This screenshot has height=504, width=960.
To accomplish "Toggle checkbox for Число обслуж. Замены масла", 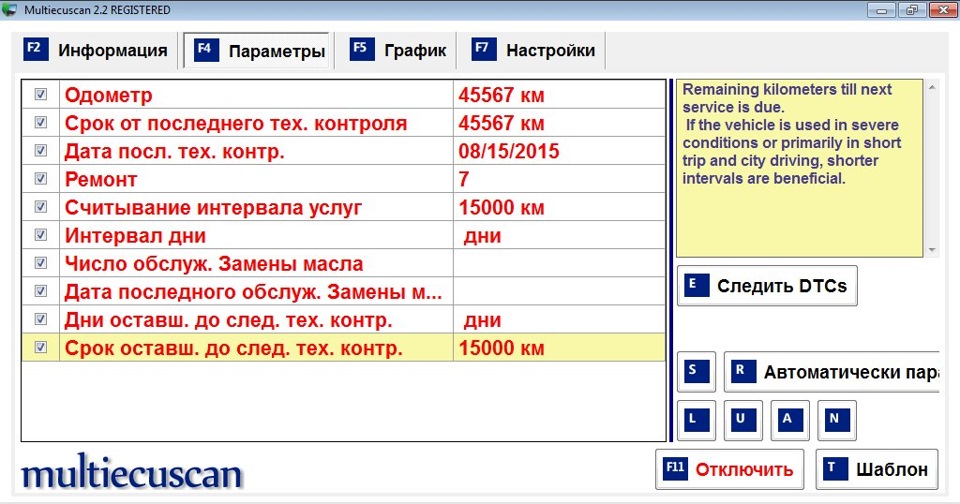I will click(40, 263).
